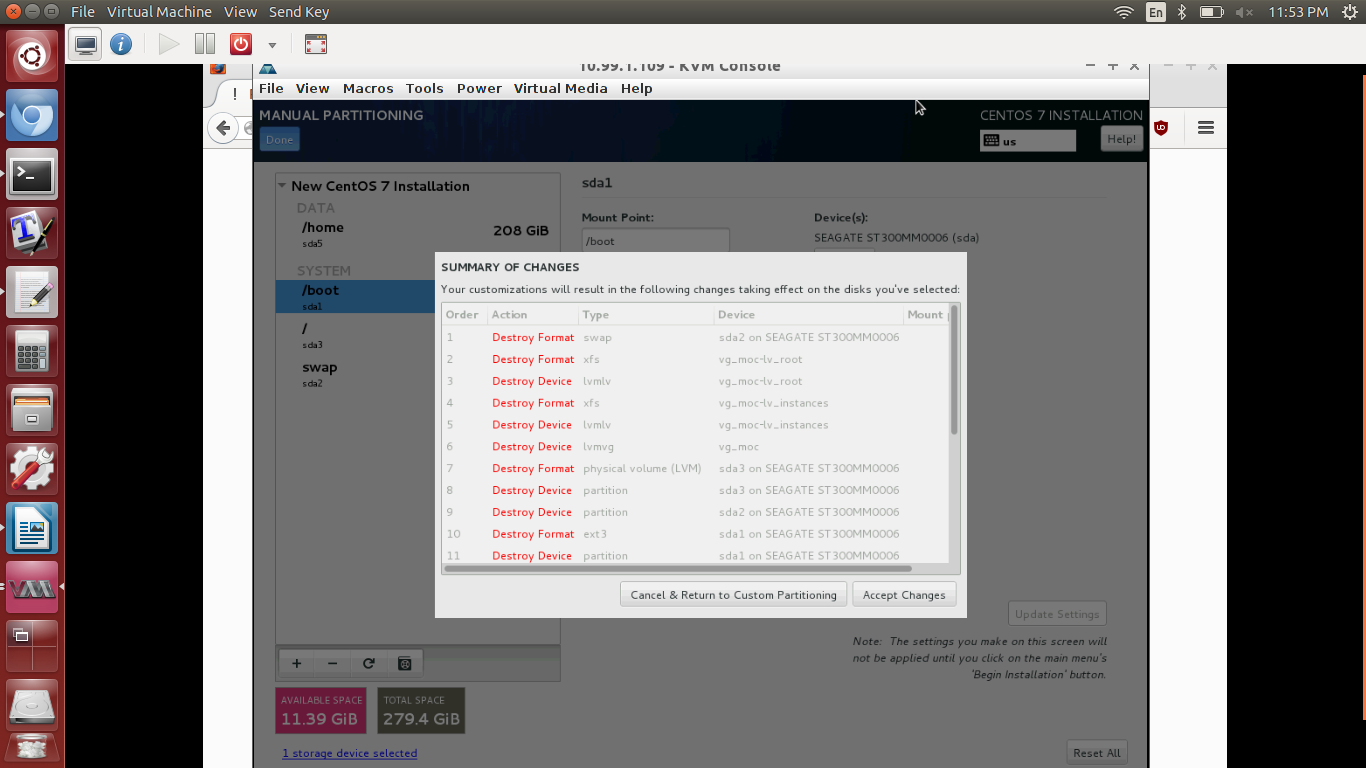Click the Done button in Manual Partitioning
The image size is (1366, 768).
click(280, 140)
